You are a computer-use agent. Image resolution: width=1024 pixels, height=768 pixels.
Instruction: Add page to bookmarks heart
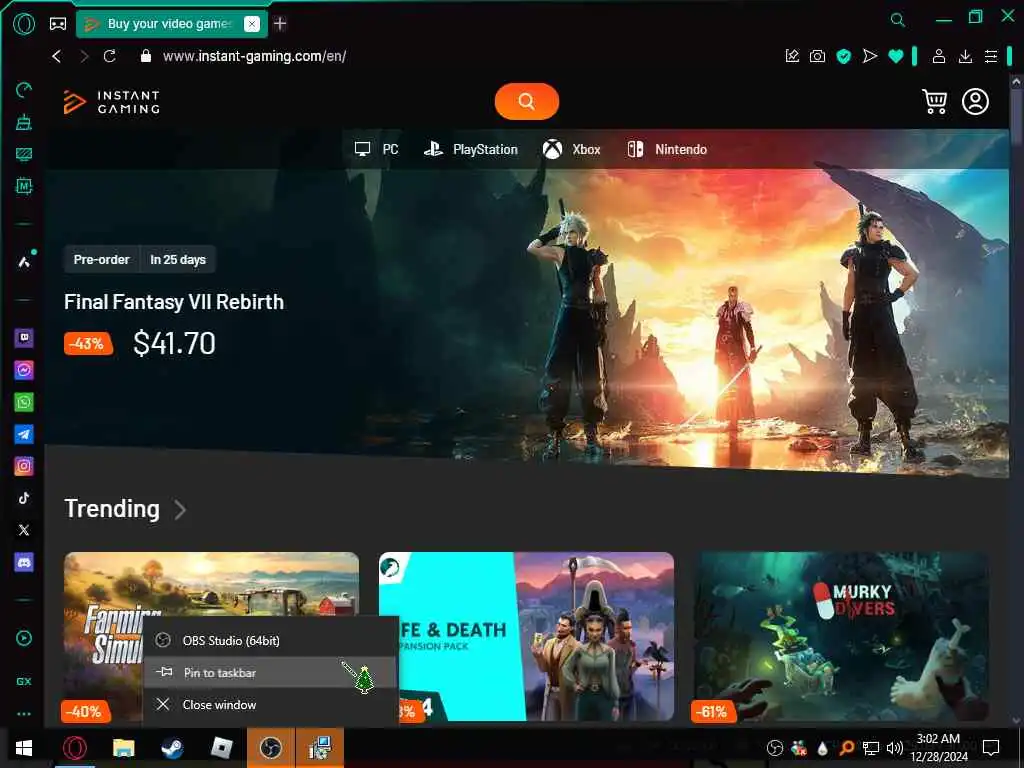pos(895,56)
